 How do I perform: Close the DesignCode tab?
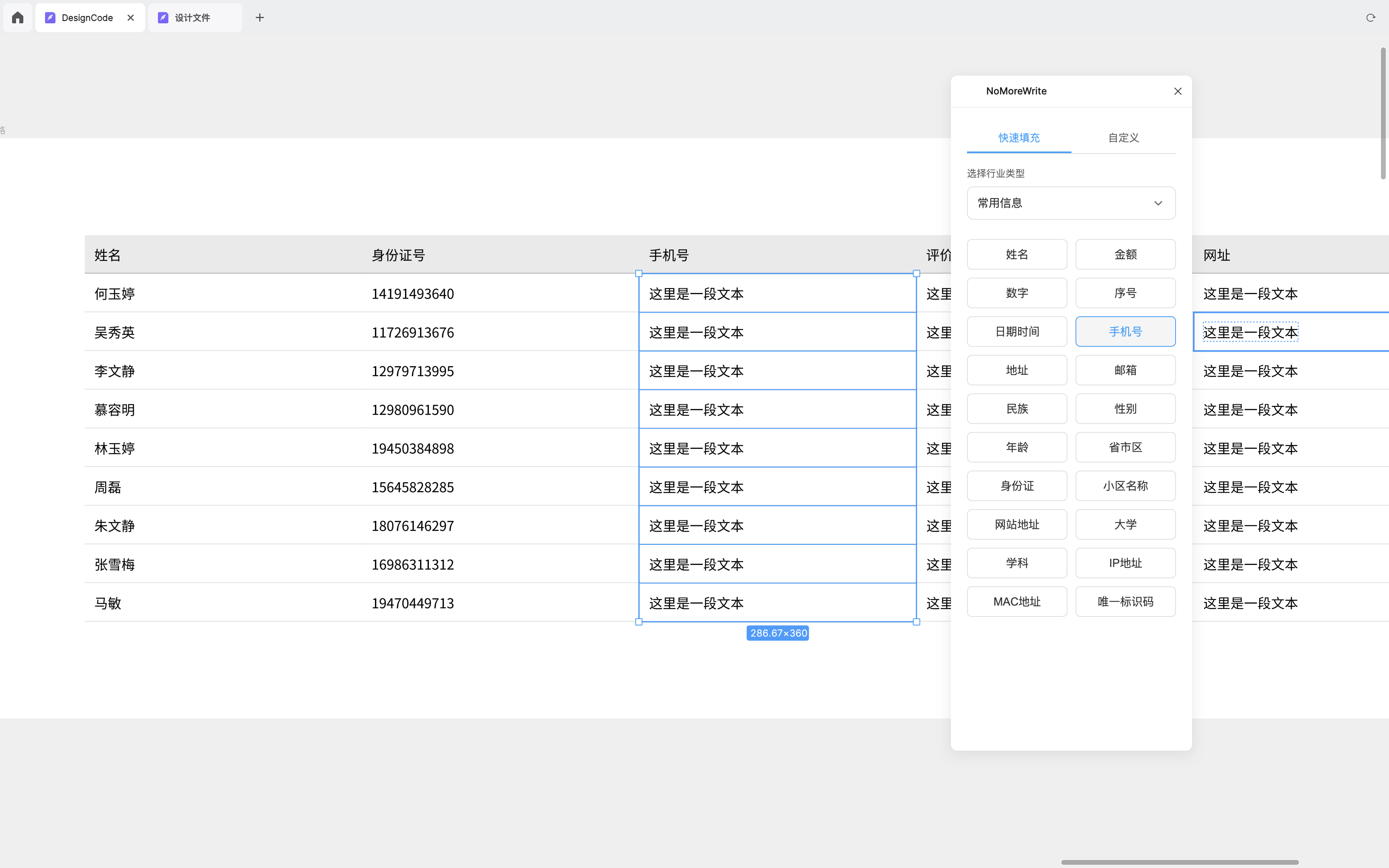tap(131, 18)
